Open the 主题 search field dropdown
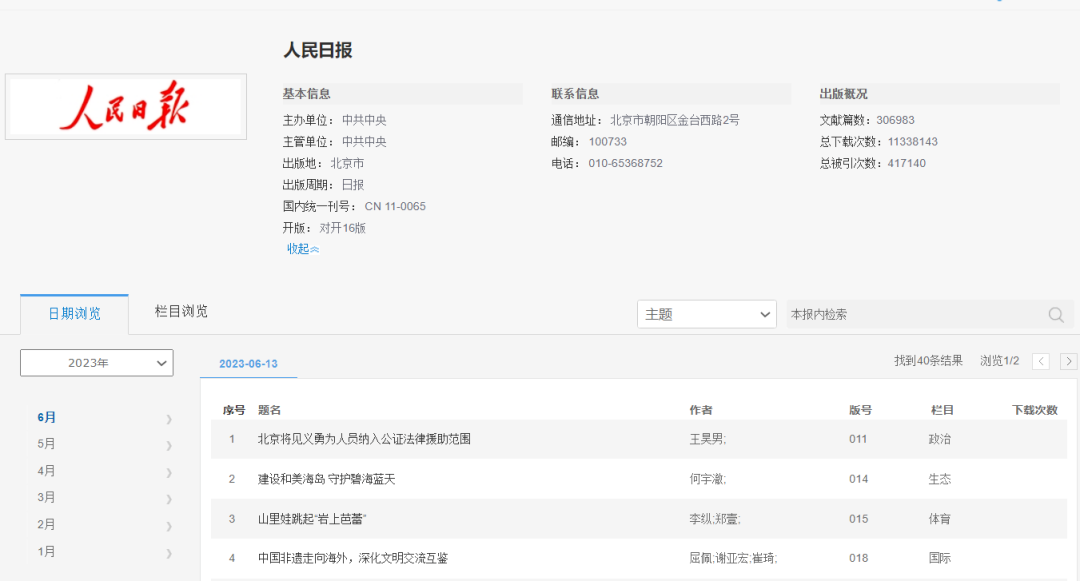The width and height of the screenshot is (1080, 581). [x=707, y=314]
